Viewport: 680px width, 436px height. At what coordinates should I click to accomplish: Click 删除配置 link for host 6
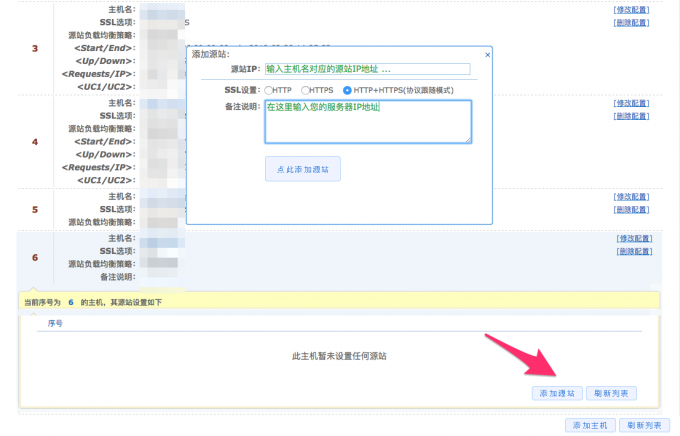pyautogui.click(x=634, y=252)
